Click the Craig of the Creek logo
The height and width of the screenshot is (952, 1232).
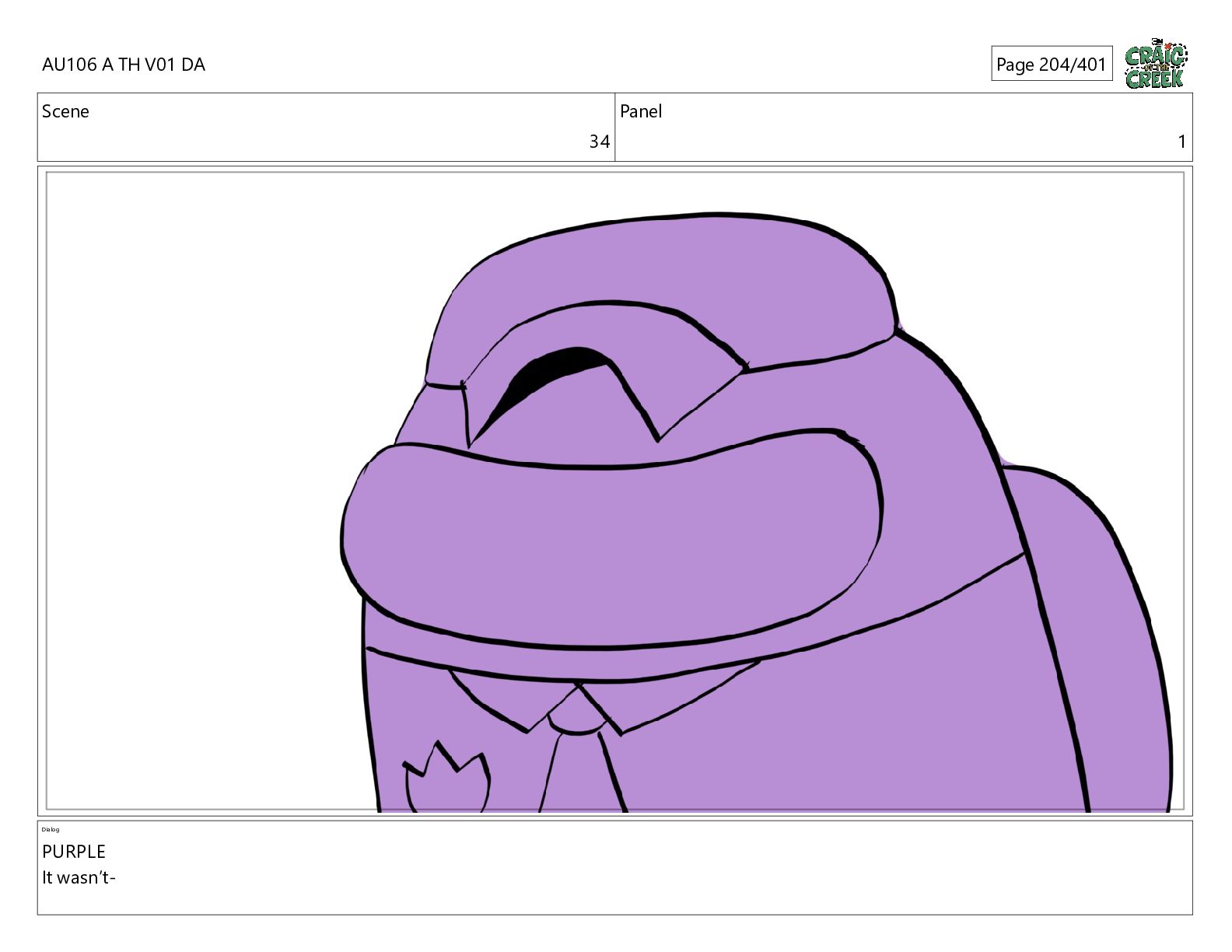(1156, 63)
